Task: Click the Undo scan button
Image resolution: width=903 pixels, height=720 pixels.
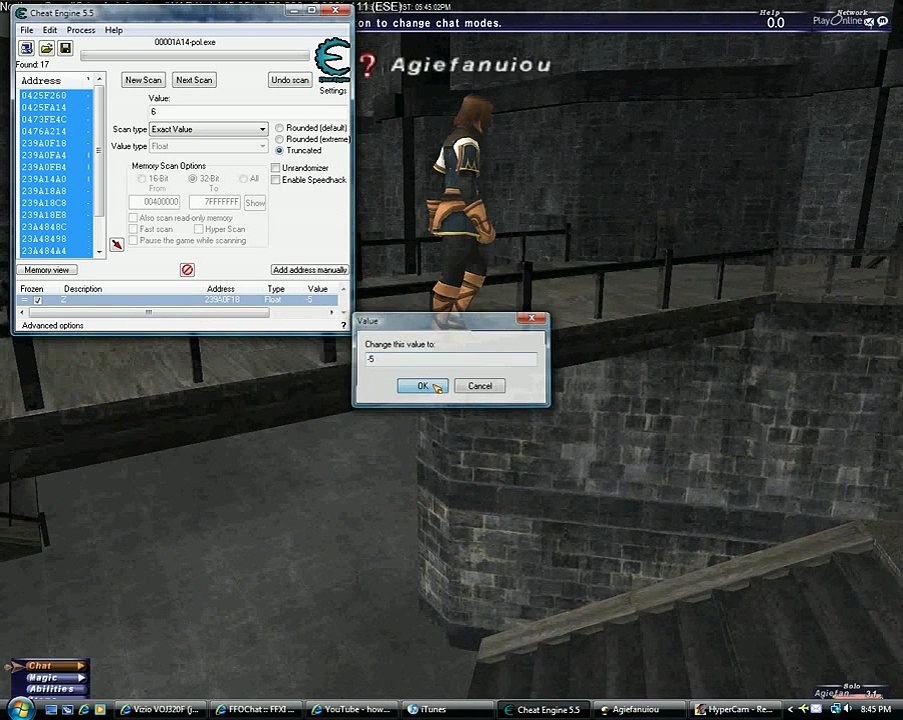Action: [x=290, y=80]
